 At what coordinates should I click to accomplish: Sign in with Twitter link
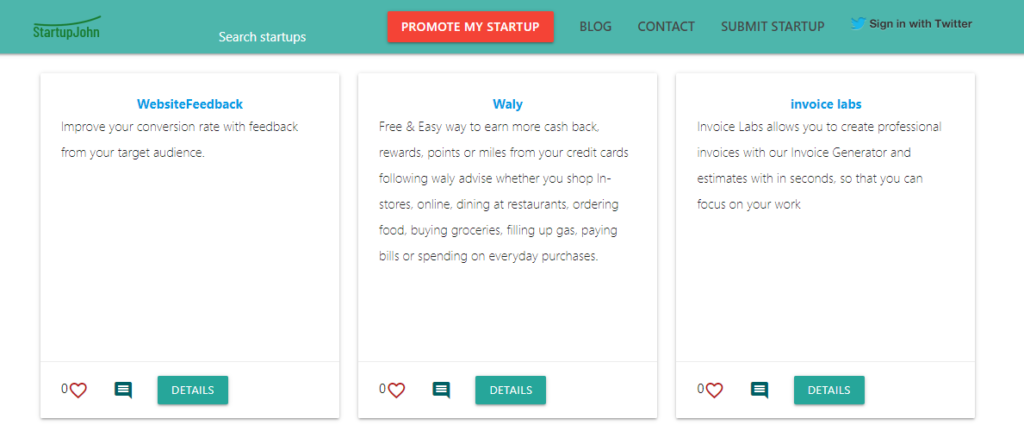[920, 24]
